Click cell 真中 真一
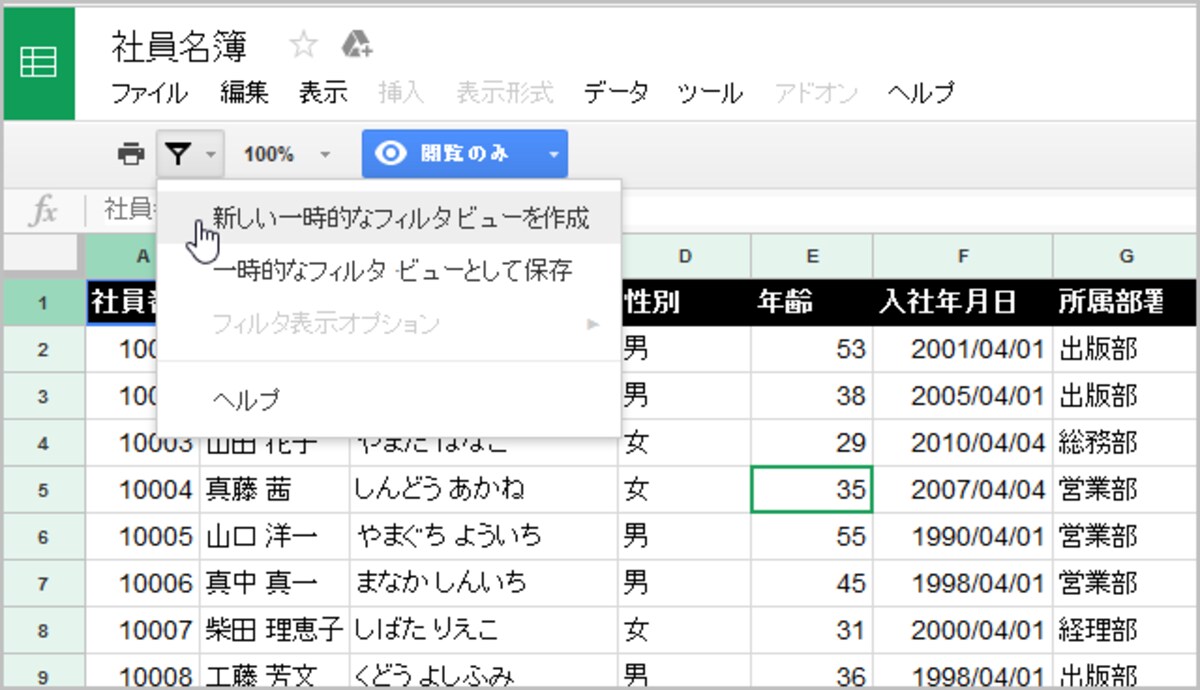1200x690 pixels. 275,583
